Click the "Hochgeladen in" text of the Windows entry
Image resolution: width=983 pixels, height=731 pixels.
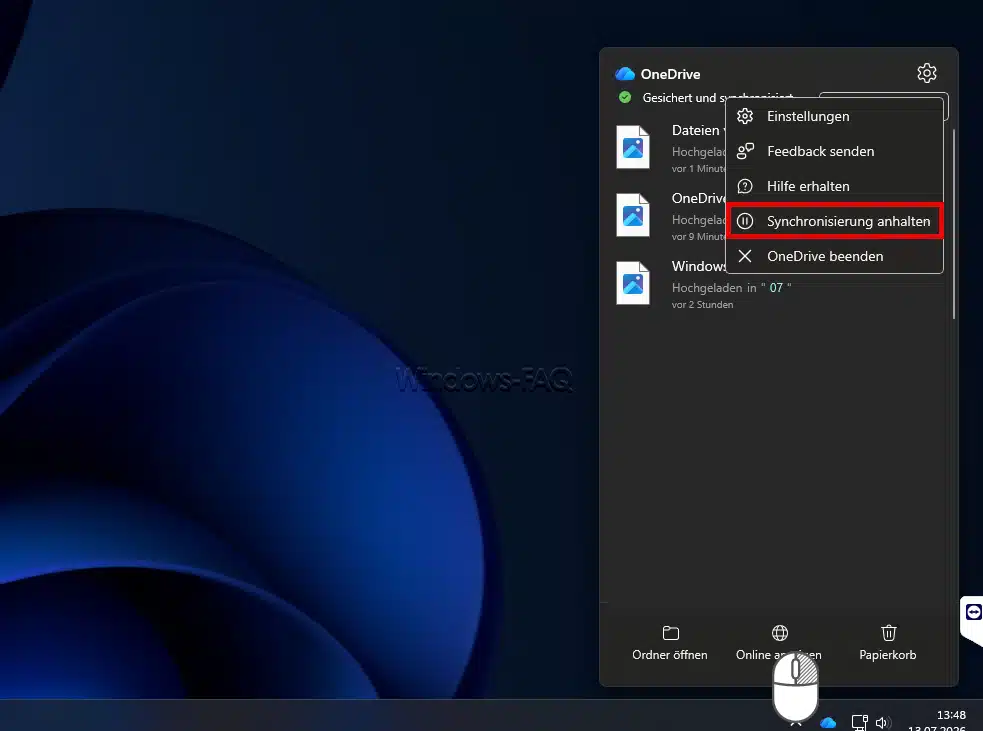point(714,288)
